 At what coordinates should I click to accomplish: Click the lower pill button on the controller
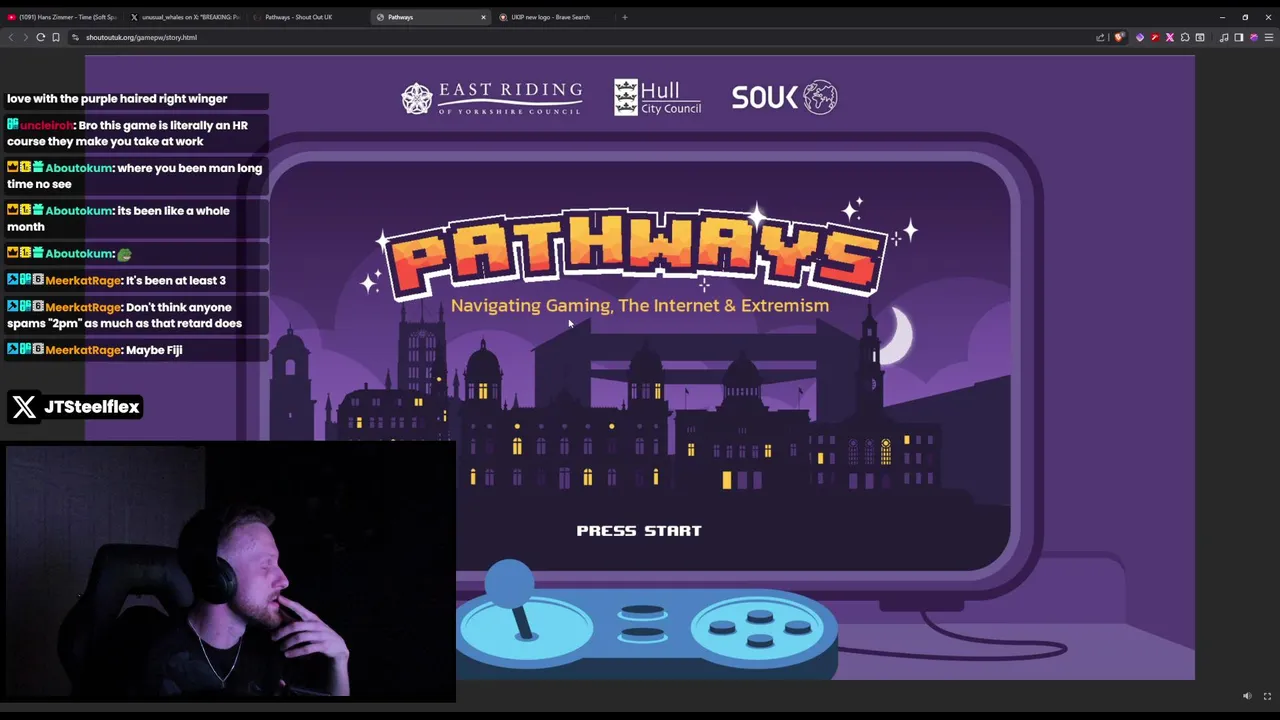tap(642, 632)
